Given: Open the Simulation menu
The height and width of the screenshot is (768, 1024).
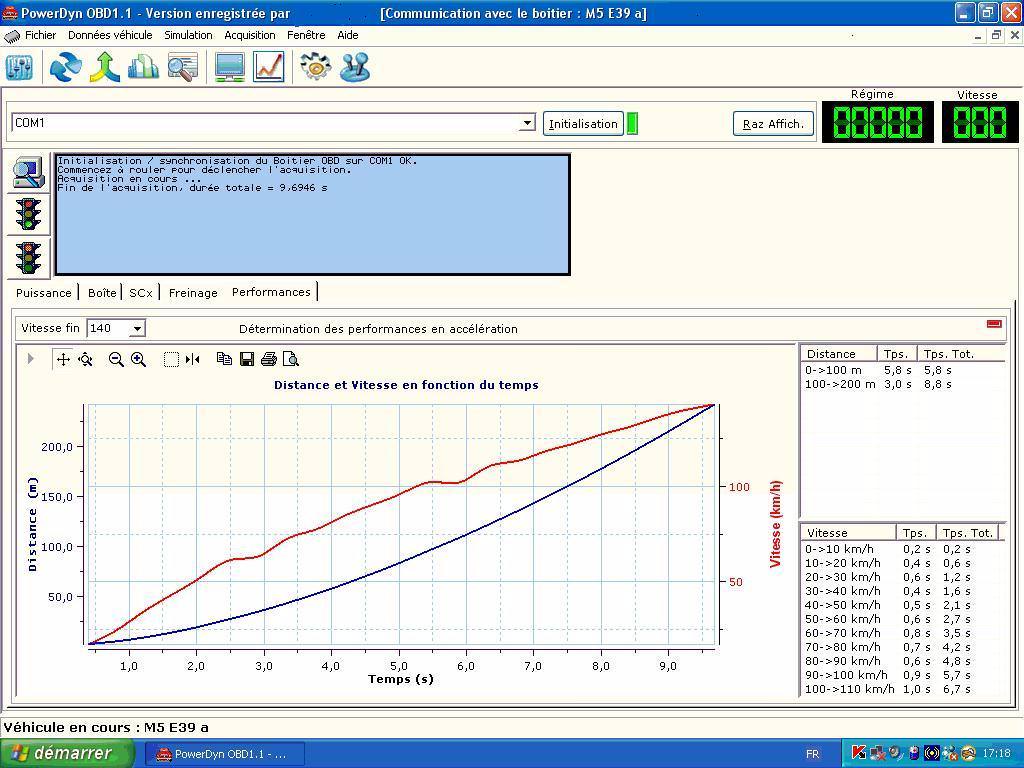Looking at the screenshot, I should tap(188, 35).
